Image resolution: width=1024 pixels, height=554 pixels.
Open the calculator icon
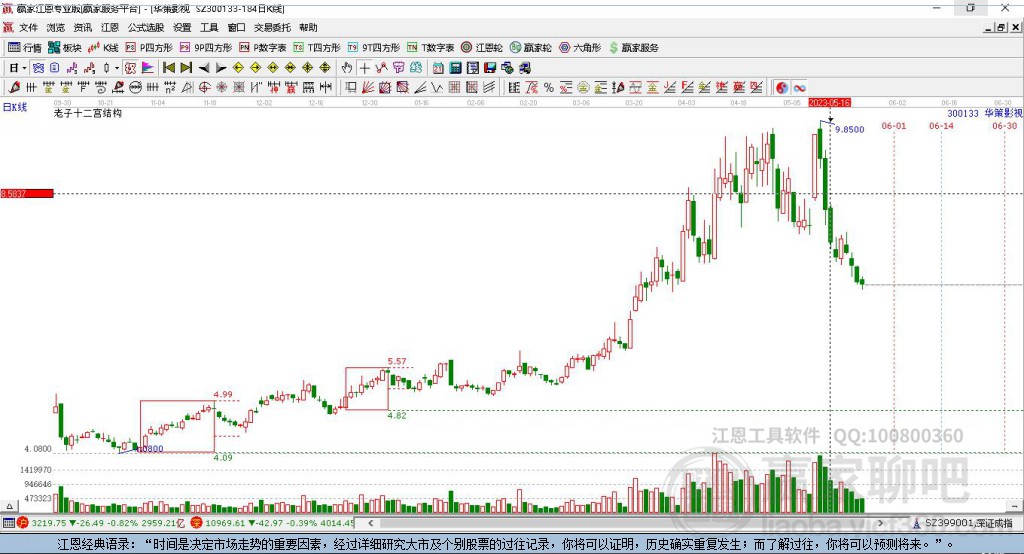point(456,68)
